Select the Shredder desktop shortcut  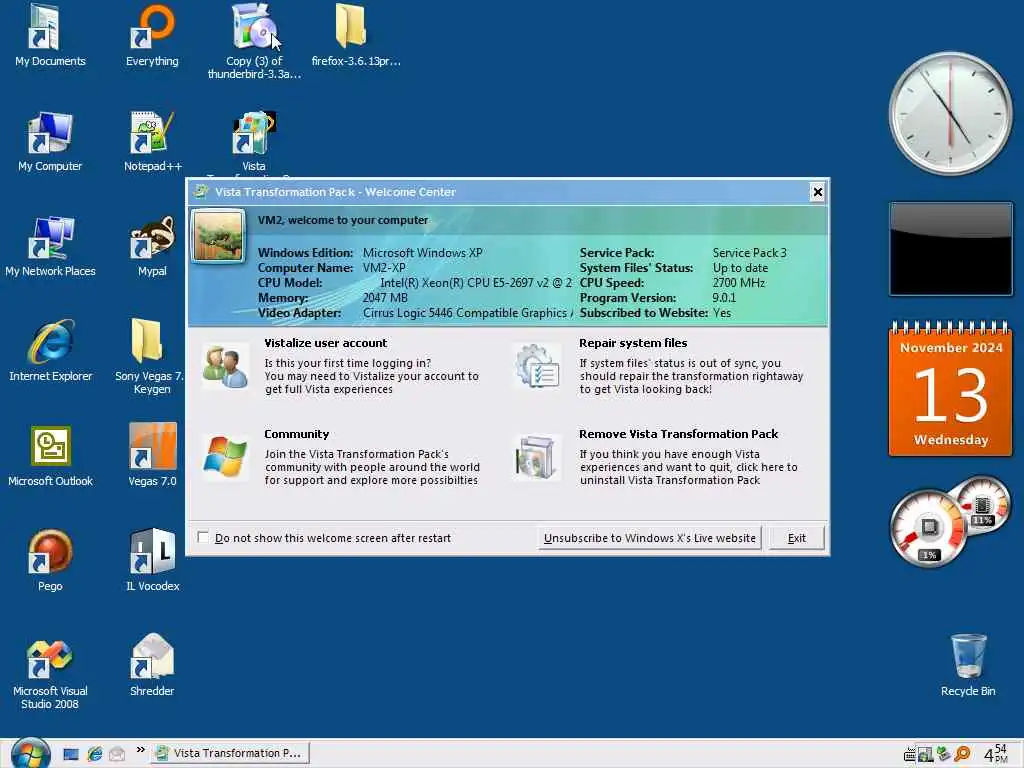152,666
